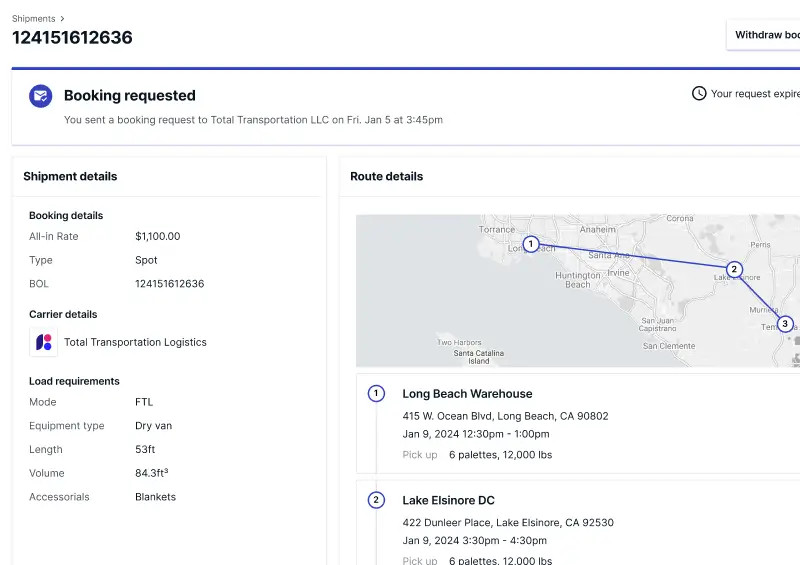Viewport: 800px width, 565px height.
Task: Open the Shipments breadcrumb link
Action: click(x=33, y=18)
